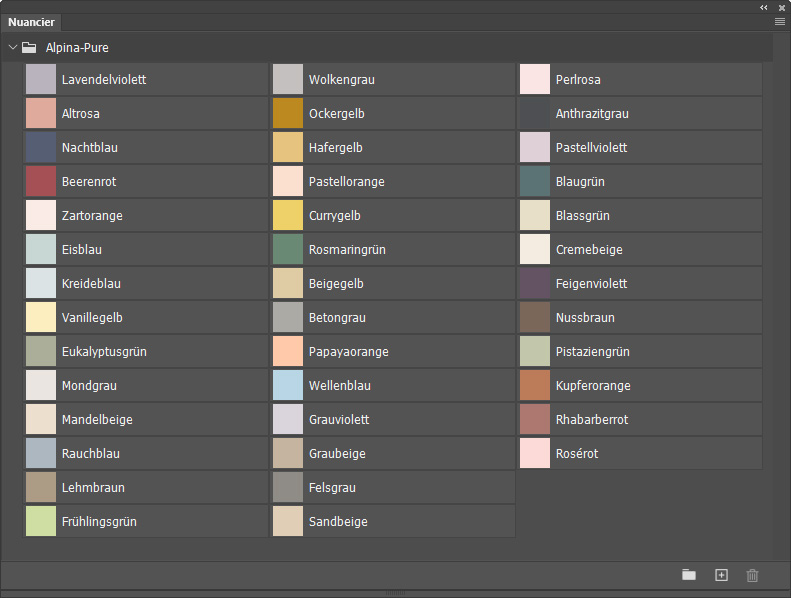Screen dimensions: 791x598
Task: Select the Eukalyptusgrün swatch
Action: tap(41, 351)
